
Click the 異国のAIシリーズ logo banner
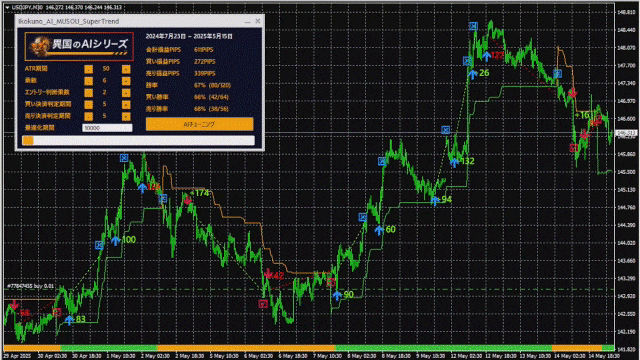(x=79, y=46)
